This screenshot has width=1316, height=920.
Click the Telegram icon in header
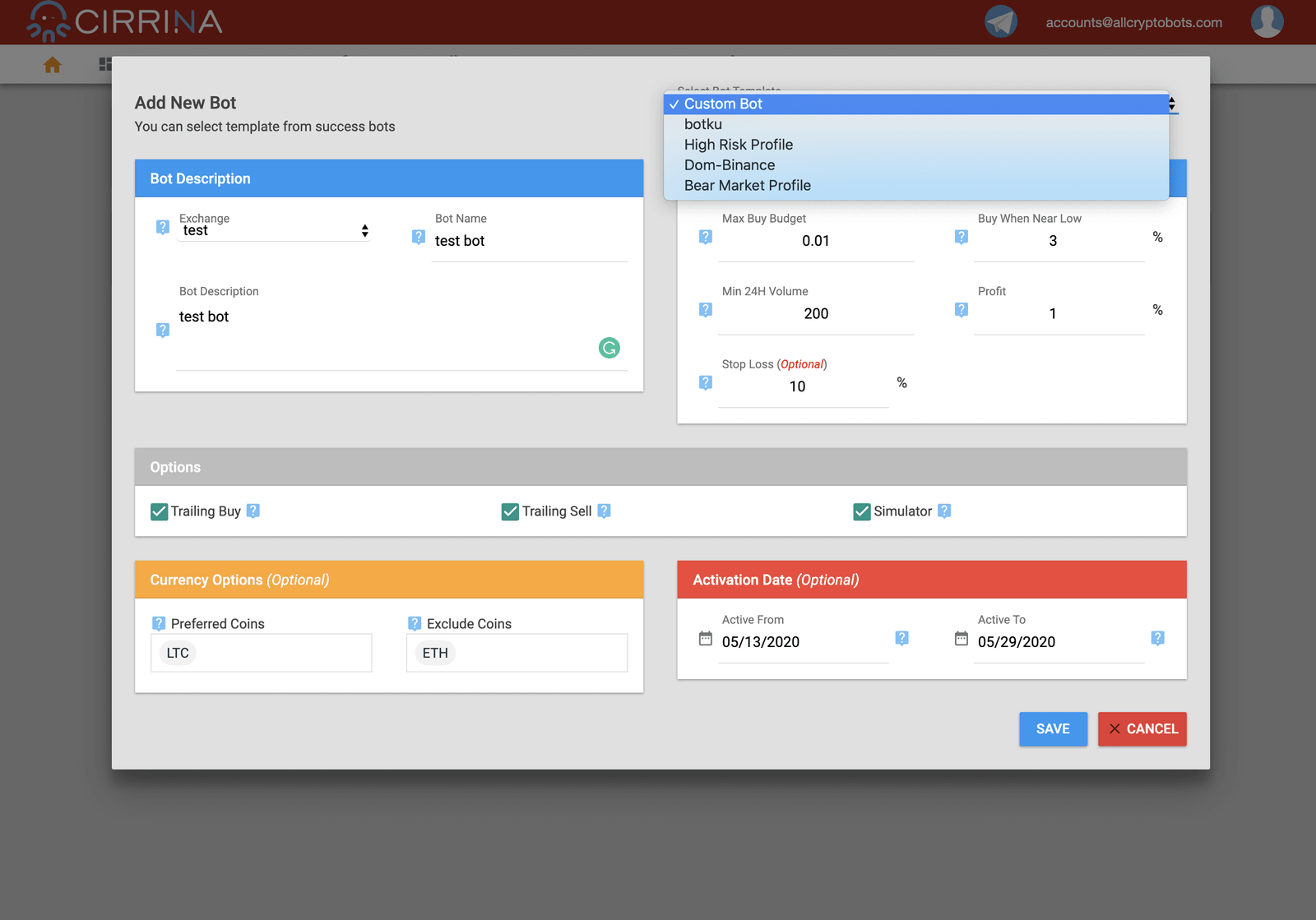click(1001, 21)
